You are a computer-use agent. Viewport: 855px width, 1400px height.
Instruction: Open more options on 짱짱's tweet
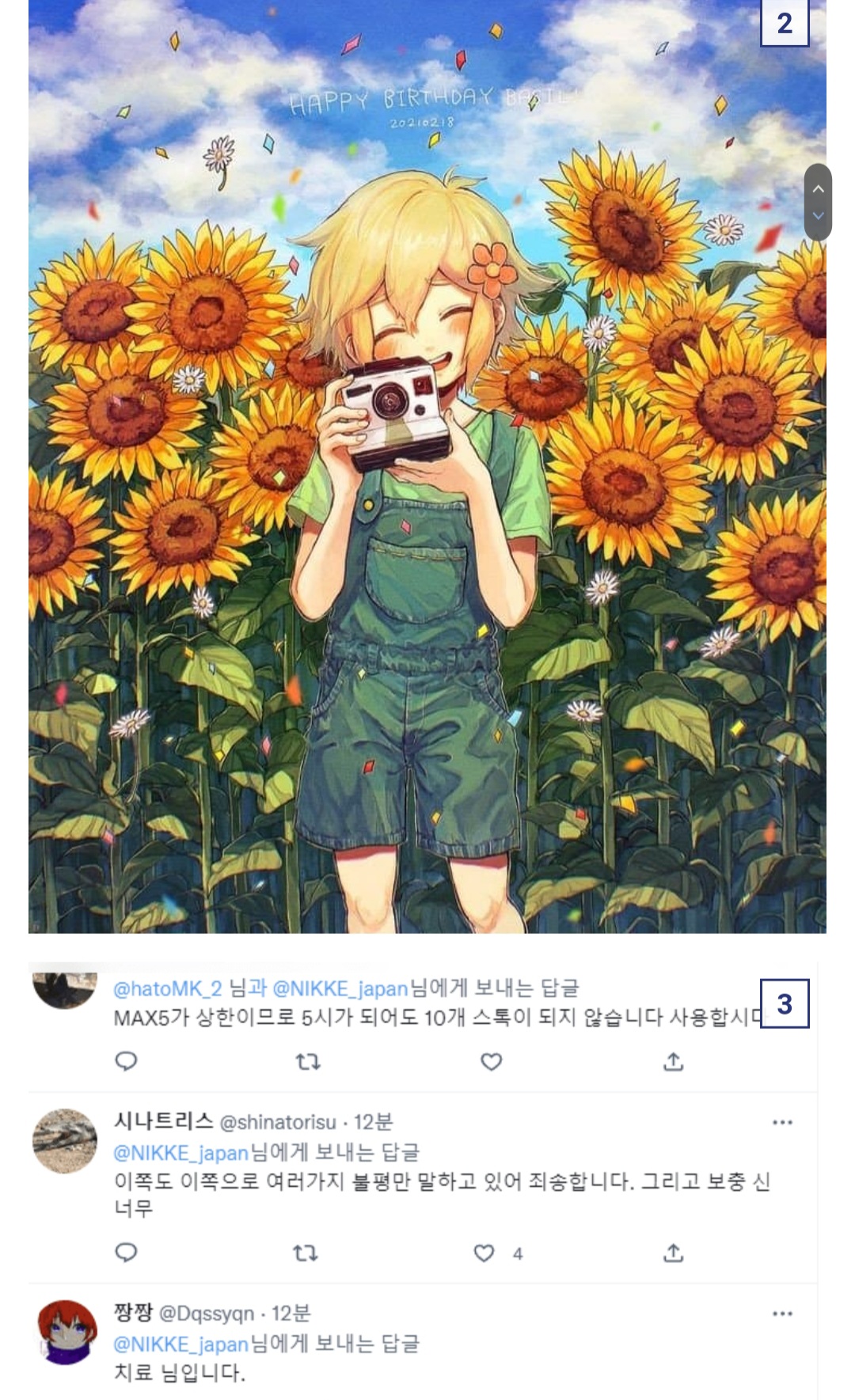(x=782, y=1314)
